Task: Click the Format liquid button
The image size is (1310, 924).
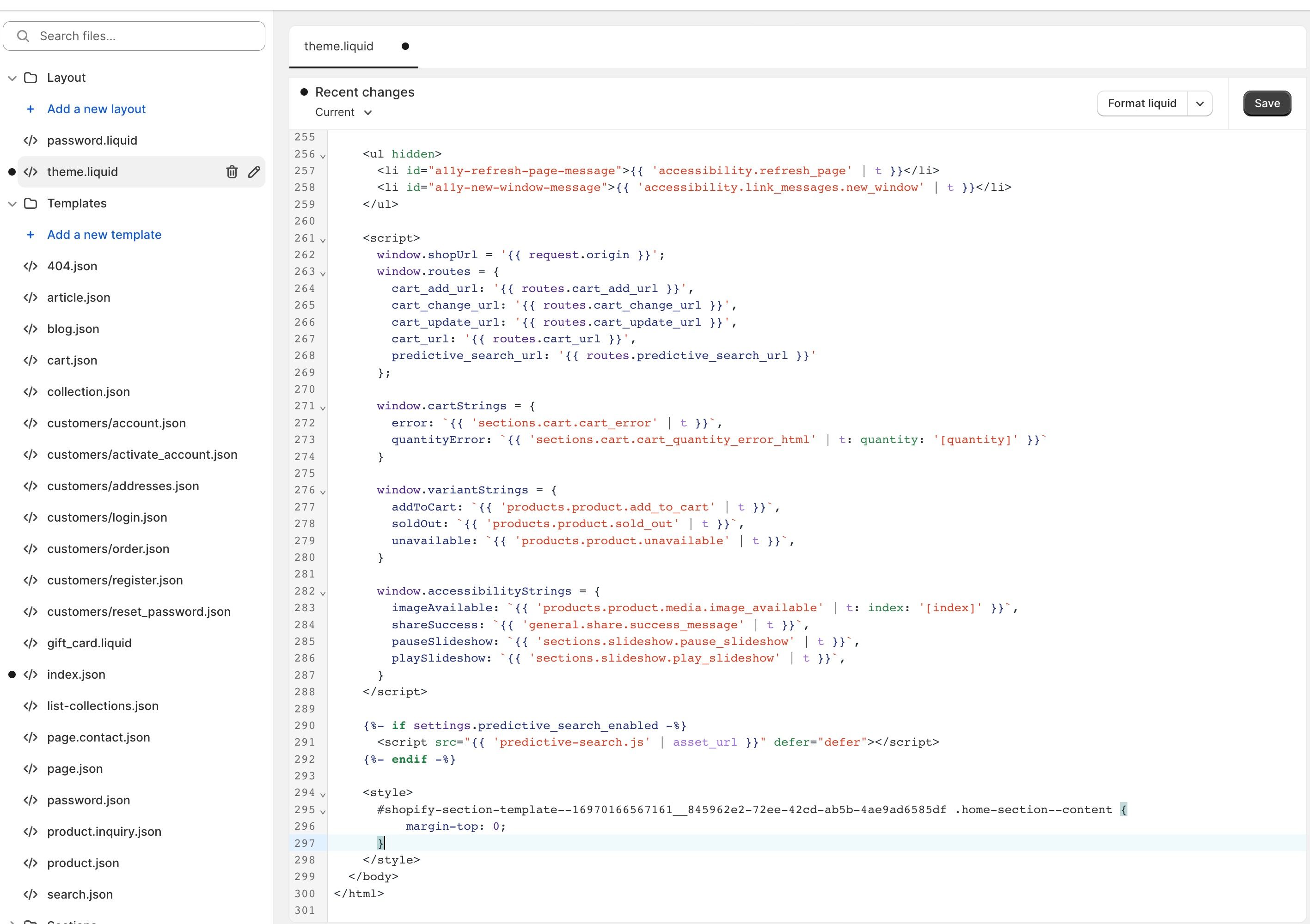Action: coord(1142,103)
